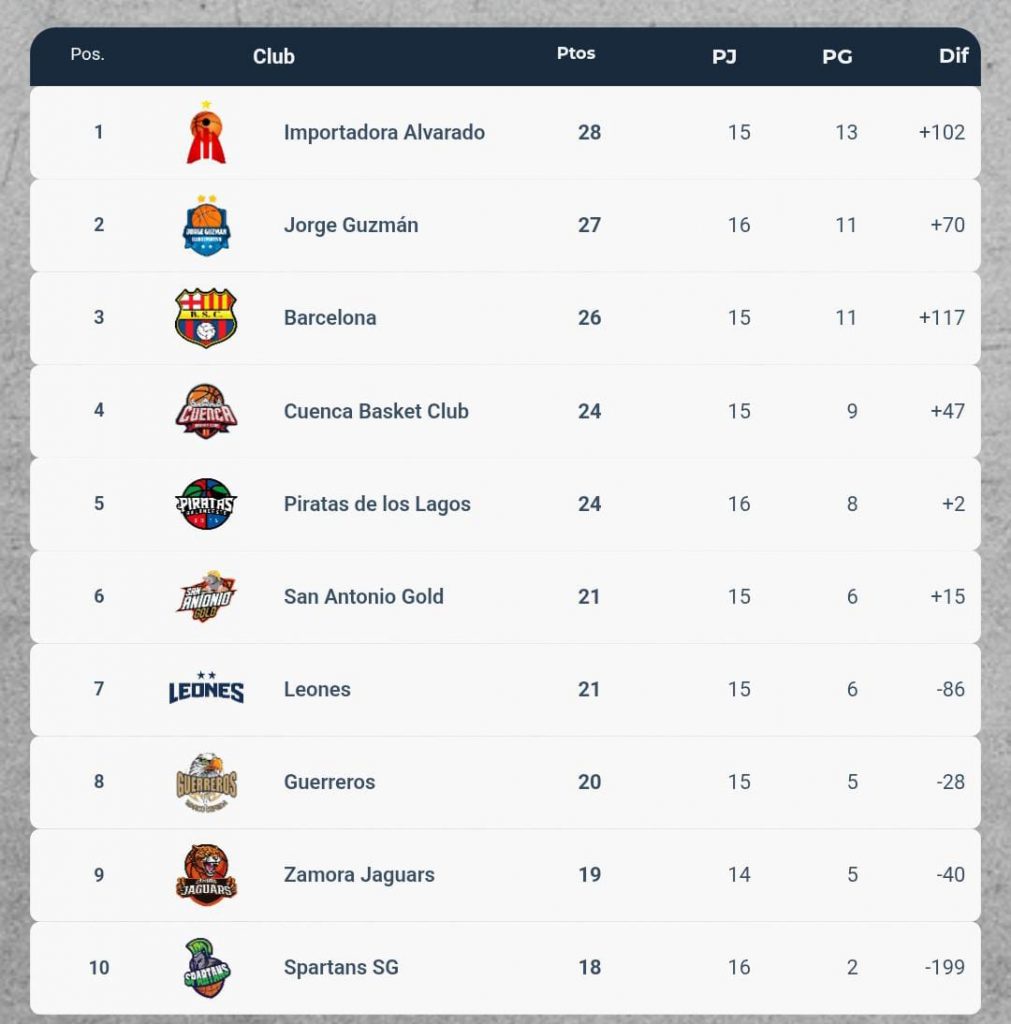Click the Zamora Jaguars logo
Image resolution: width=1011 pixels, height=1024 pixels.
pos(206,875)
